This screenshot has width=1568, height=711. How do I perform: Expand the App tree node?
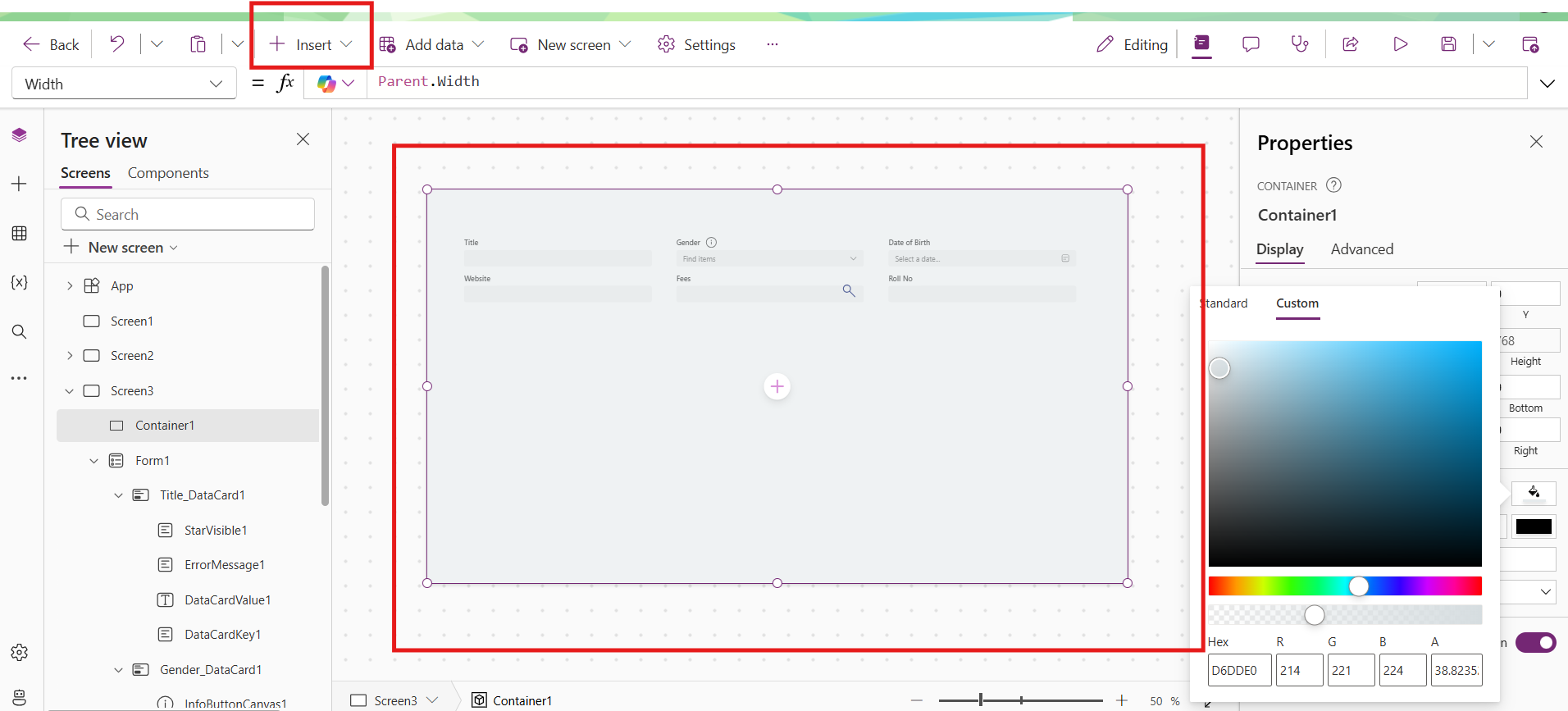click(x=70, y=286)
